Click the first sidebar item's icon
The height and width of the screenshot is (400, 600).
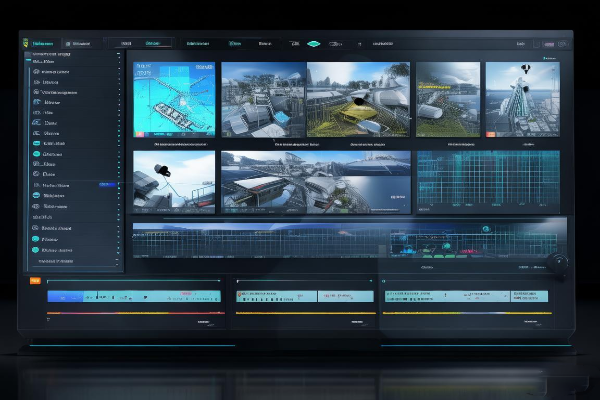36,73
